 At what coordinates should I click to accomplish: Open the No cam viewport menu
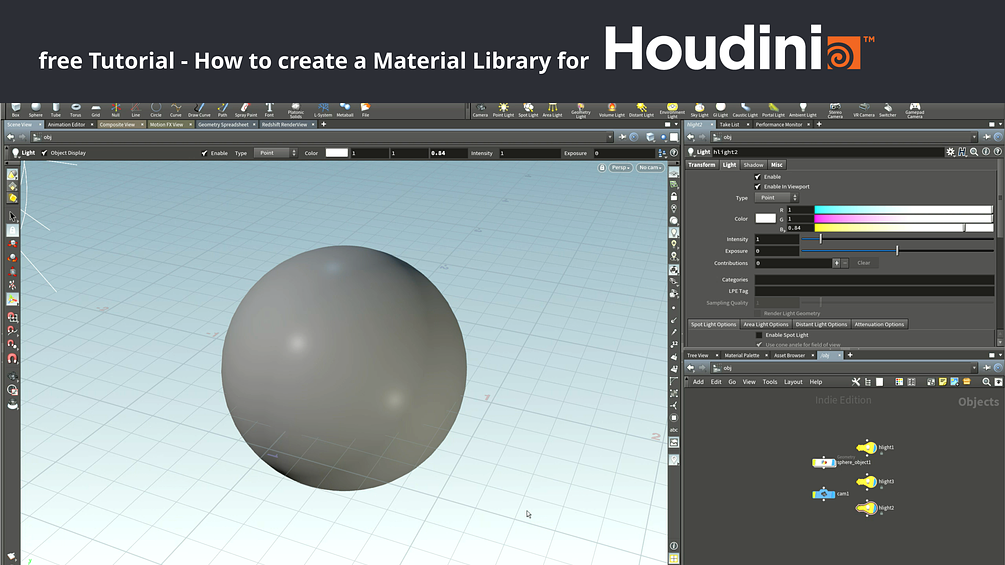click(x=650, y=168)
